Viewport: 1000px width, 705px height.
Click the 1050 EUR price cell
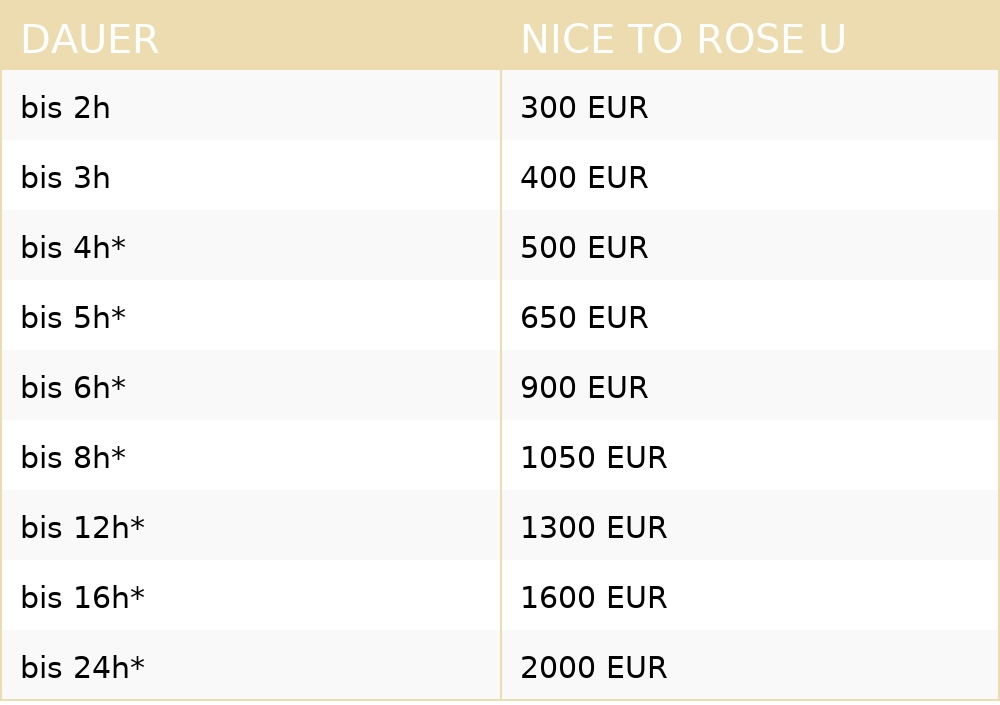coord(593,458)
